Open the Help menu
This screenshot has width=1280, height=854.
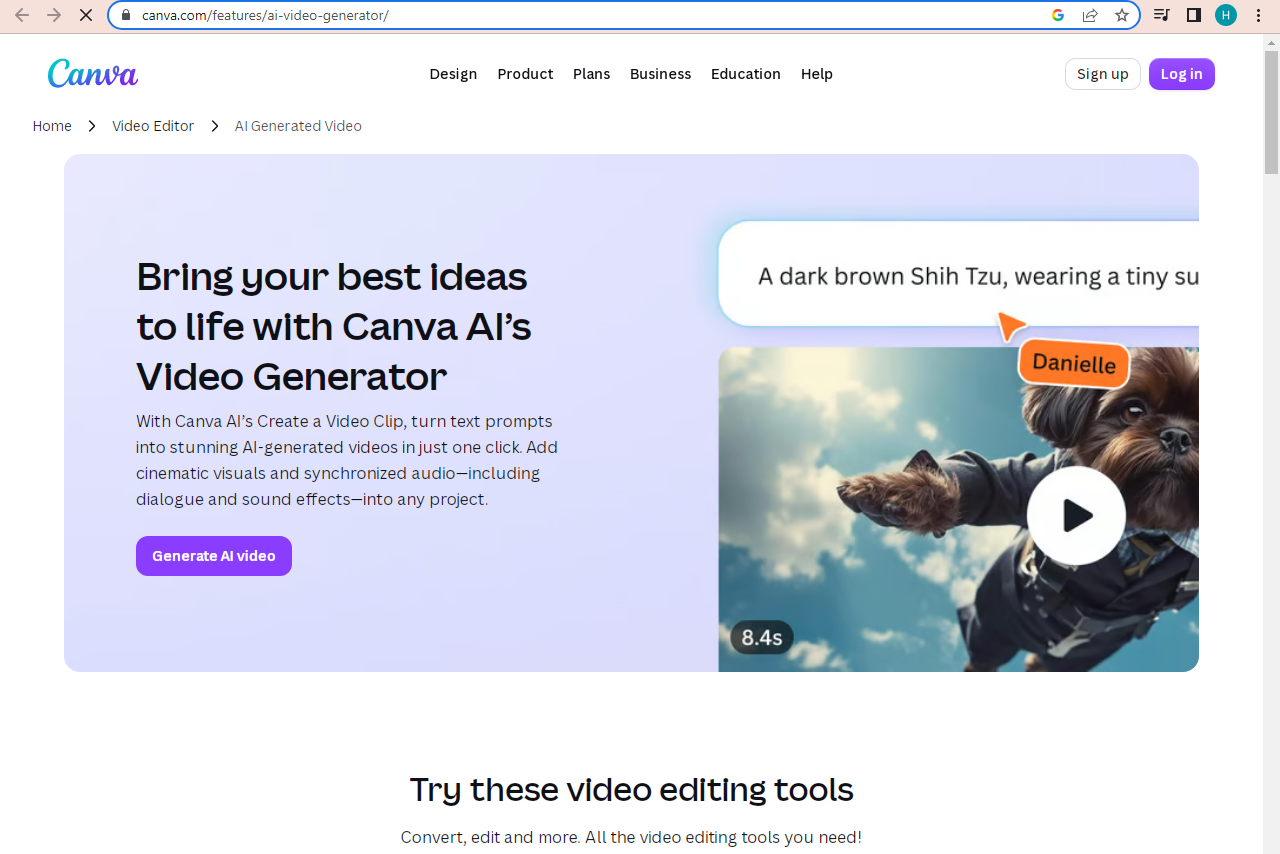coord(817,74)
